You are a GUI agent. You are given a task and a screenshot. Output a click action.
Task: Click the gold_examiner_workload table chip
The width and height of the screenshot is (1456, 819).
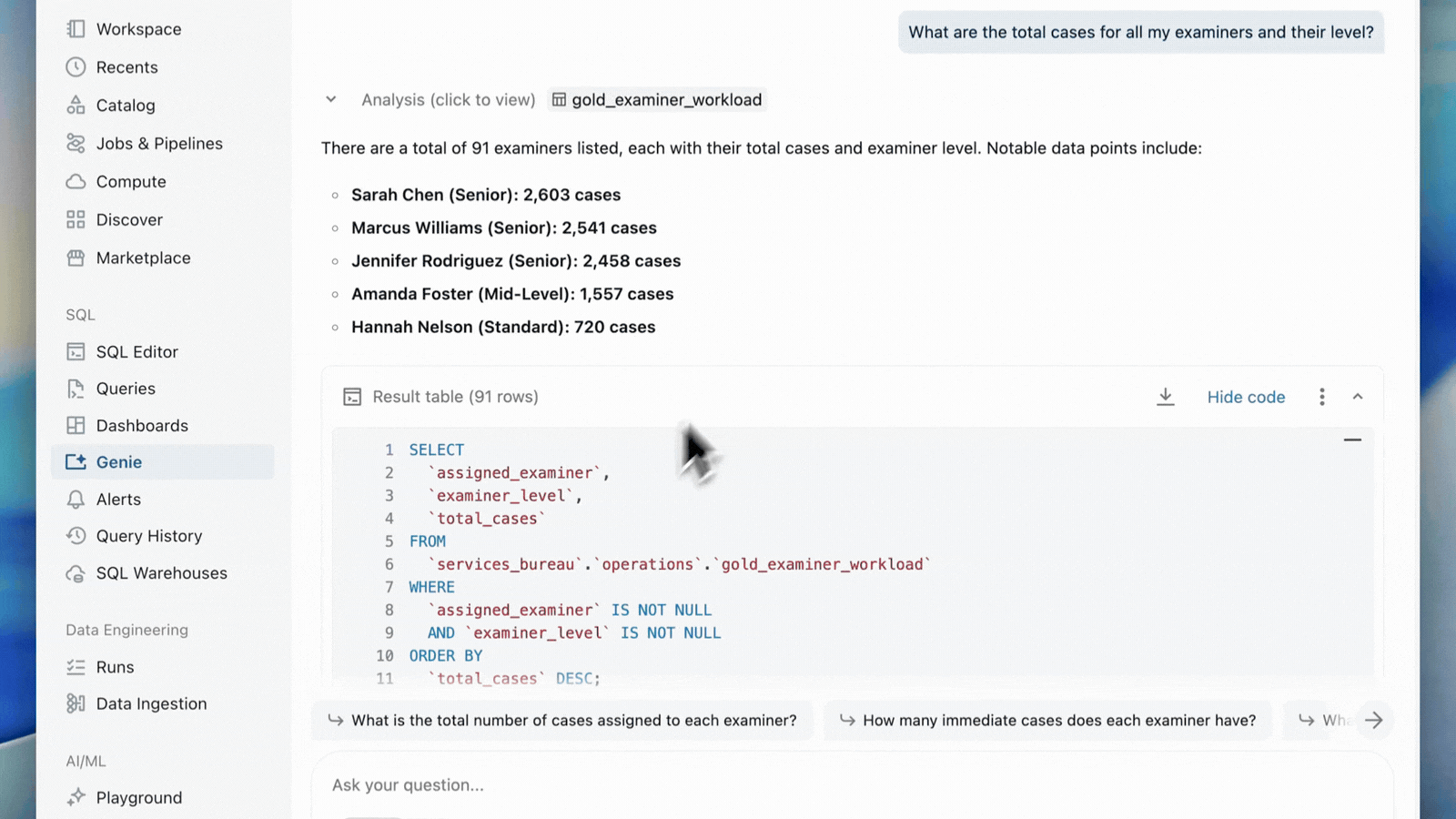click(656, 99)
